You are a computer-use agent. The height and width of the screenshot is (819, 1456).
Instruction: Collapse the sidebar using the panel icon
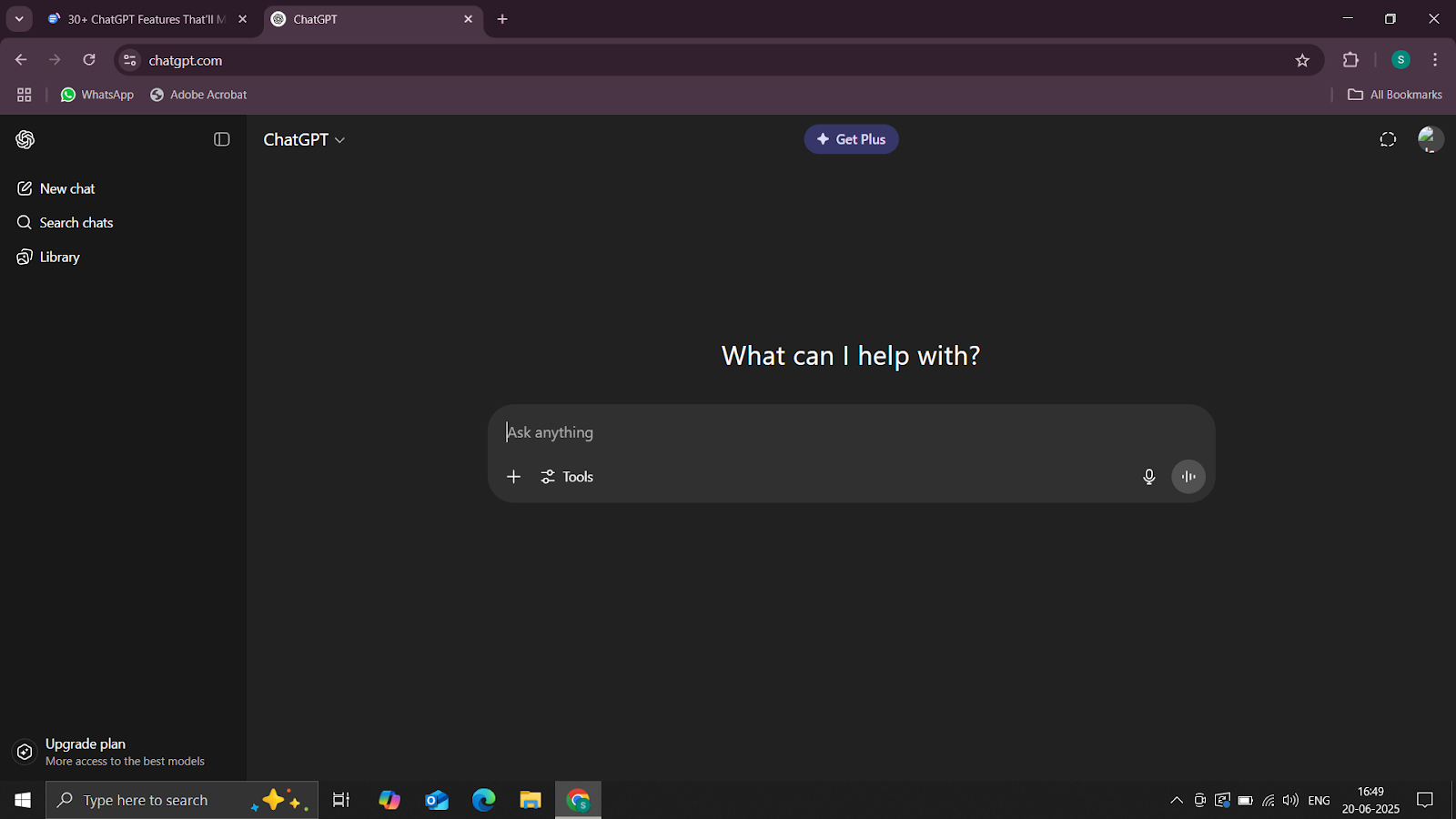click(222, 139)
